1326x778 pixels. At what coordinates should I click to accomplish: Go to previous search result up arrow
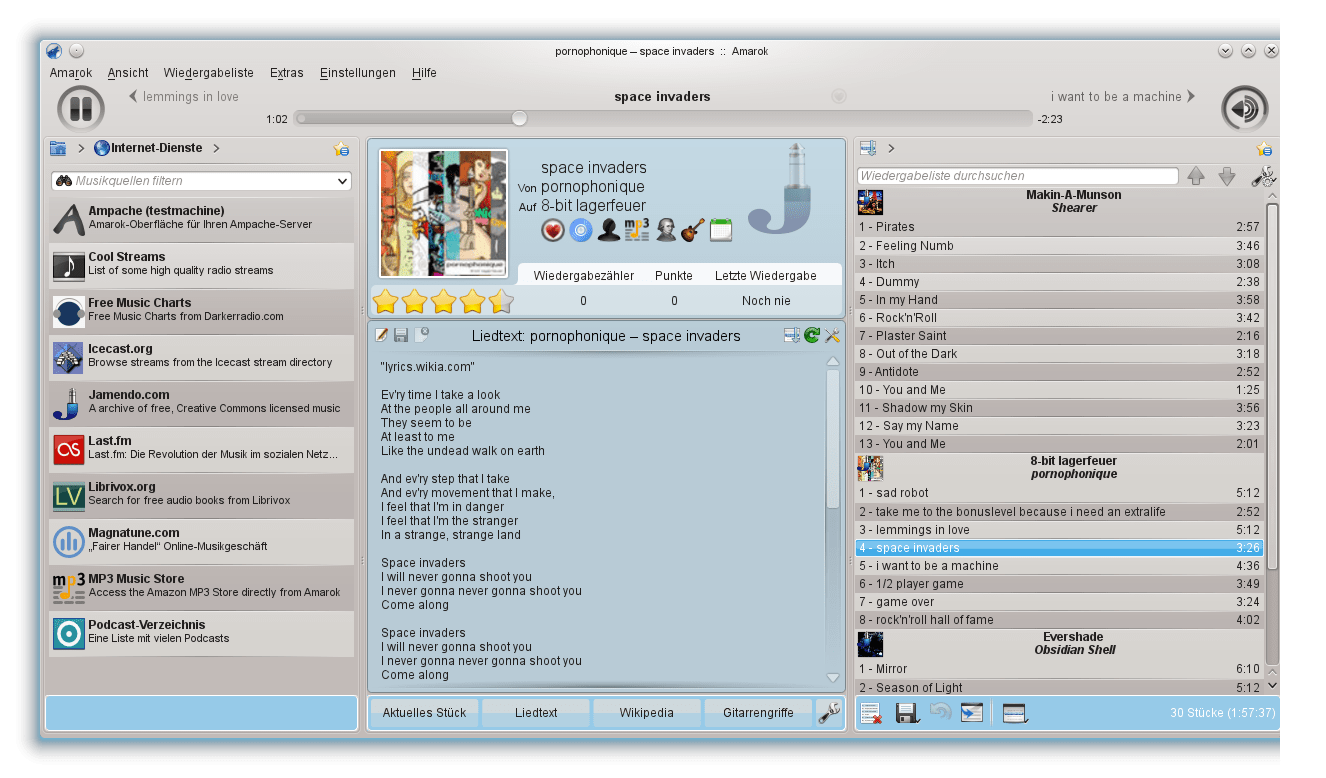pos(1196,176)
